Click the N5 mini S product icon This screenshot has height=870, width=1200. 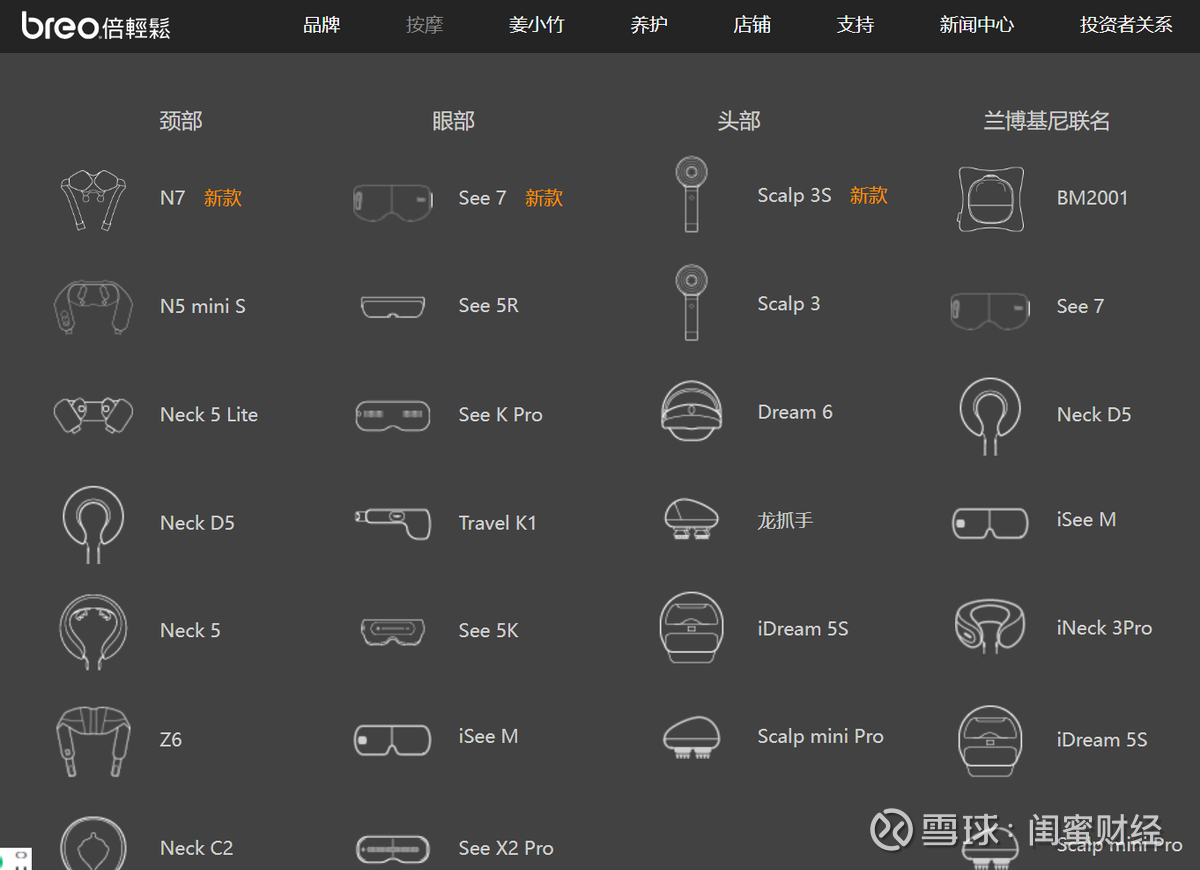point(92,307)
